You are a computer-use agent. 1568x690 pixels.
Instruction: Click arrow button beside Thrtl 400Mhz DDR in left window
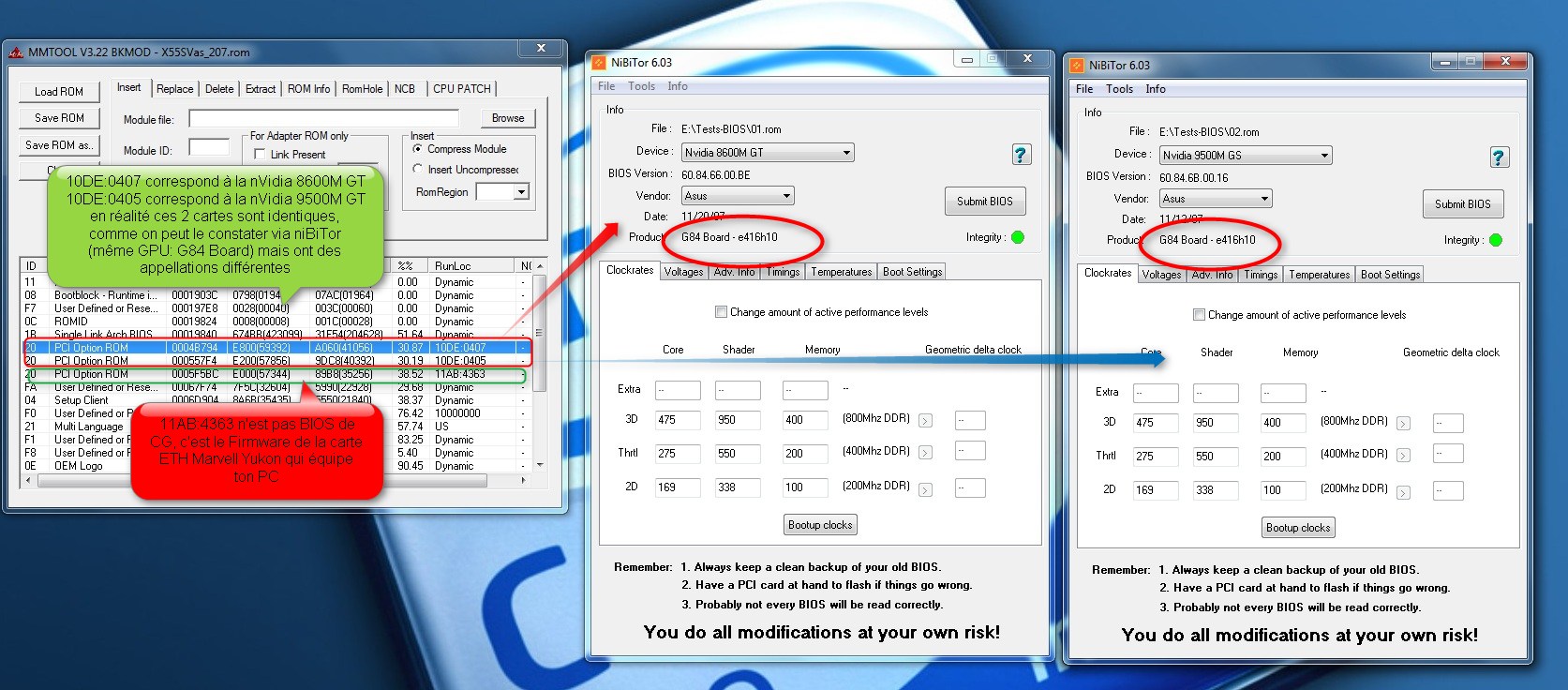point(925,454)
